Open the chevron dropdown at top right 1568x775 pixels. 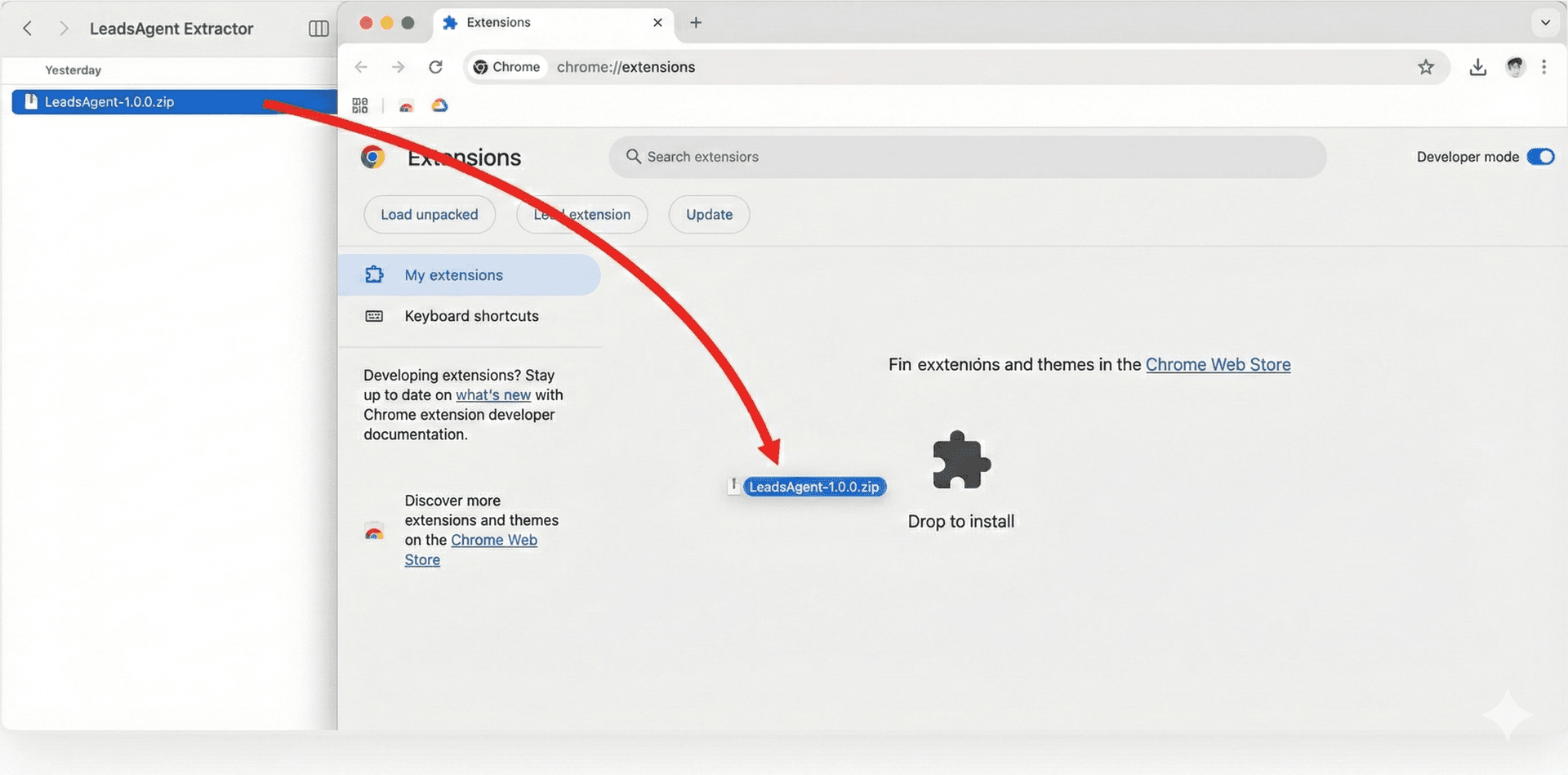(x=1546, y=22)
